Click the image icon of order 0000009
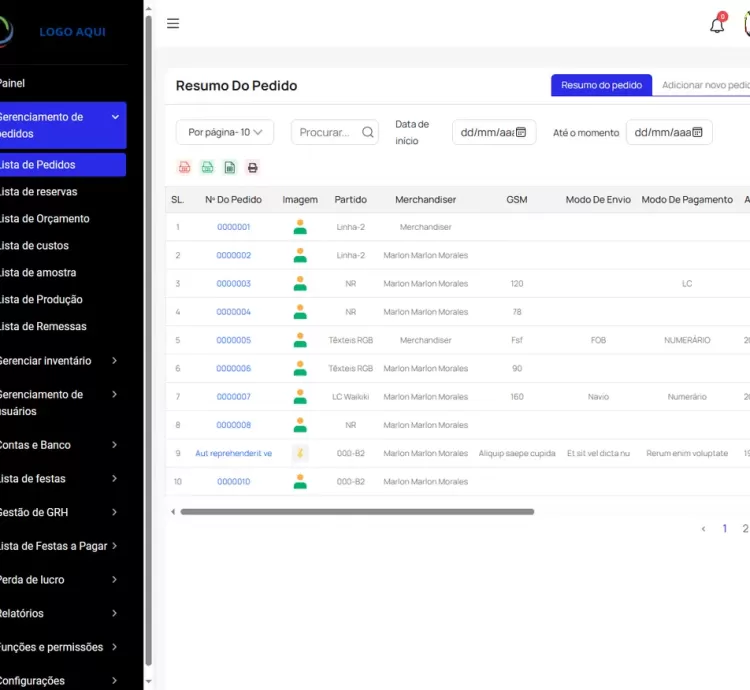The height and width of the screenshot is (690, 750). pyautogui.click(x=300, y=453)
